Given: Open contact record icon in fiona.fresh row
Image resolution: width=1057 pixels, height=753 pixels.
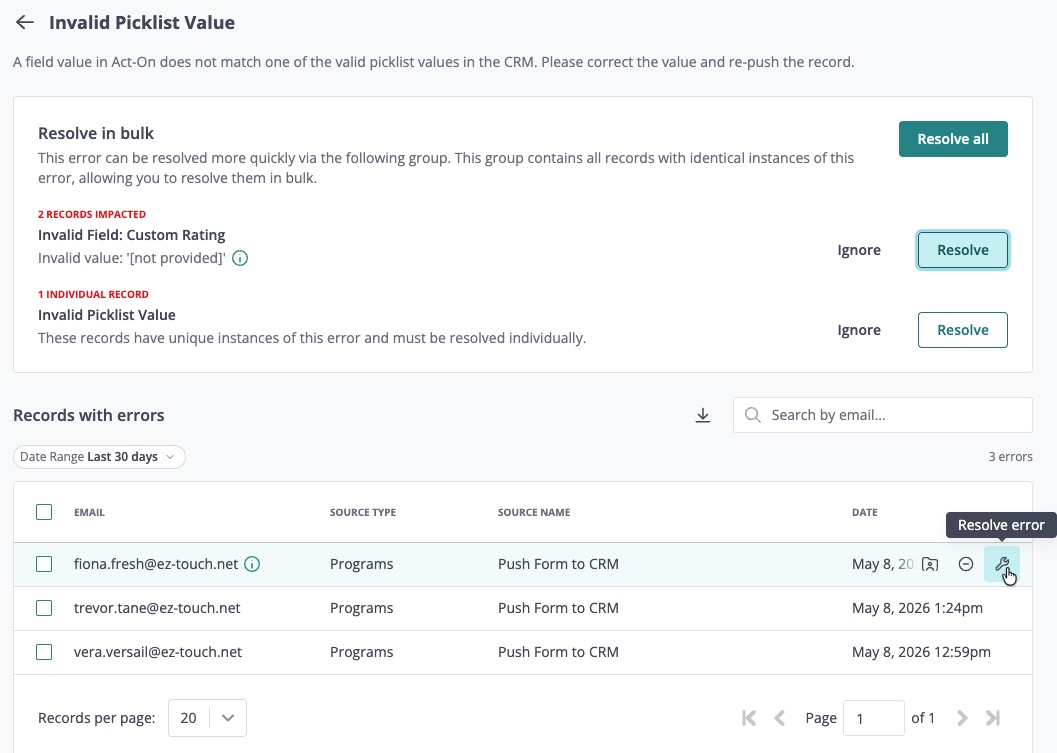Looking at the screenshot, I should [930, 564].
